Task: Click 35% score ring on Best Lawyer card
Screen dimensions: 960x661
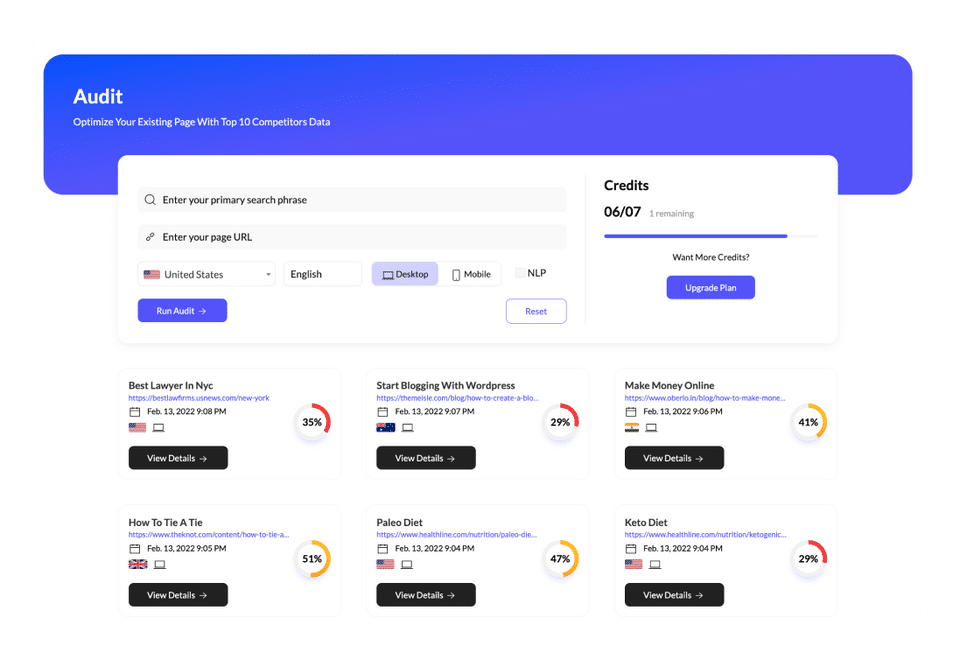Action: [312, 422]
